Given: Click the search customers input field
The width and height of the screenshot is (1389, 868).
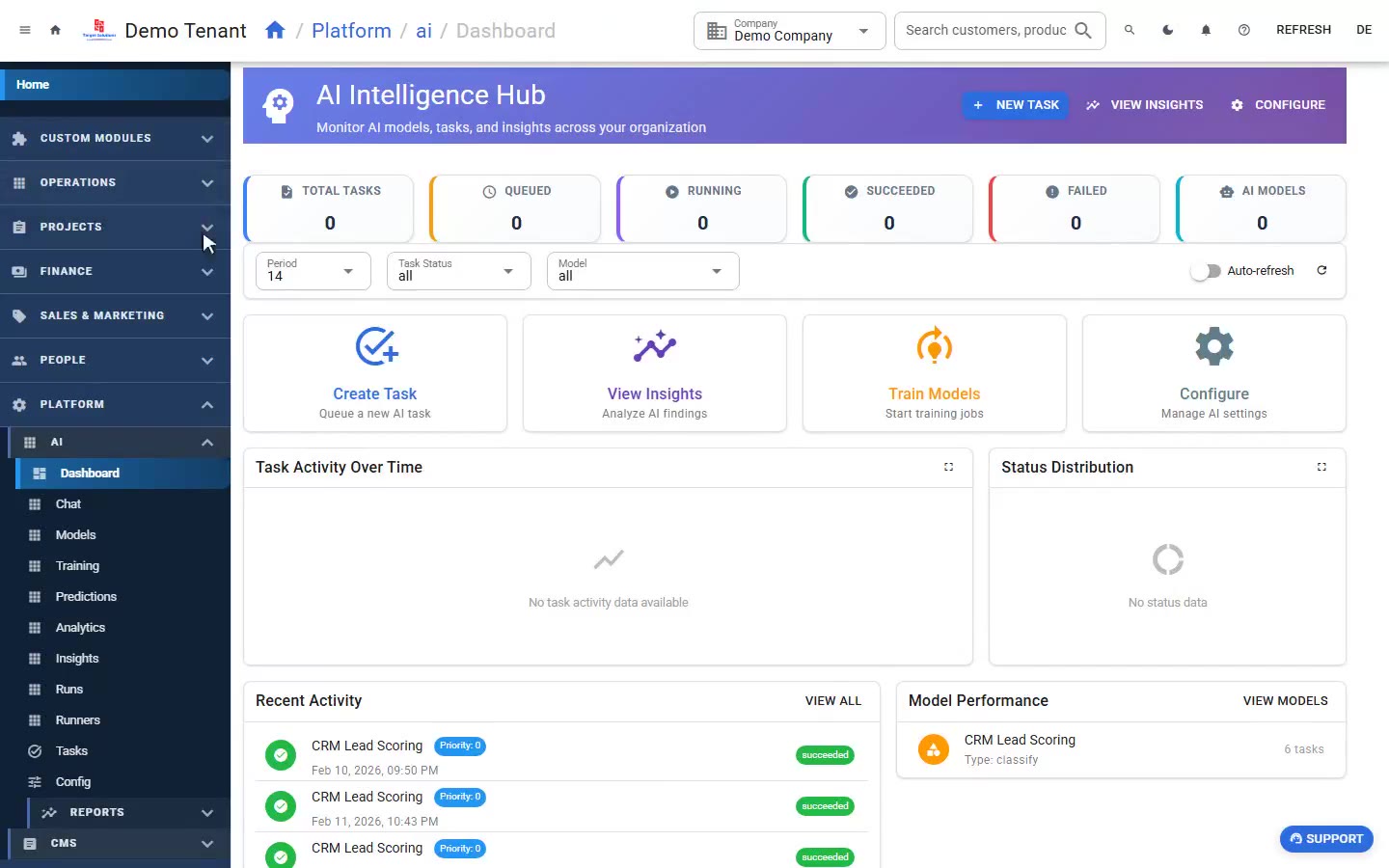Looking at the screenshot, I should (988, 31).
